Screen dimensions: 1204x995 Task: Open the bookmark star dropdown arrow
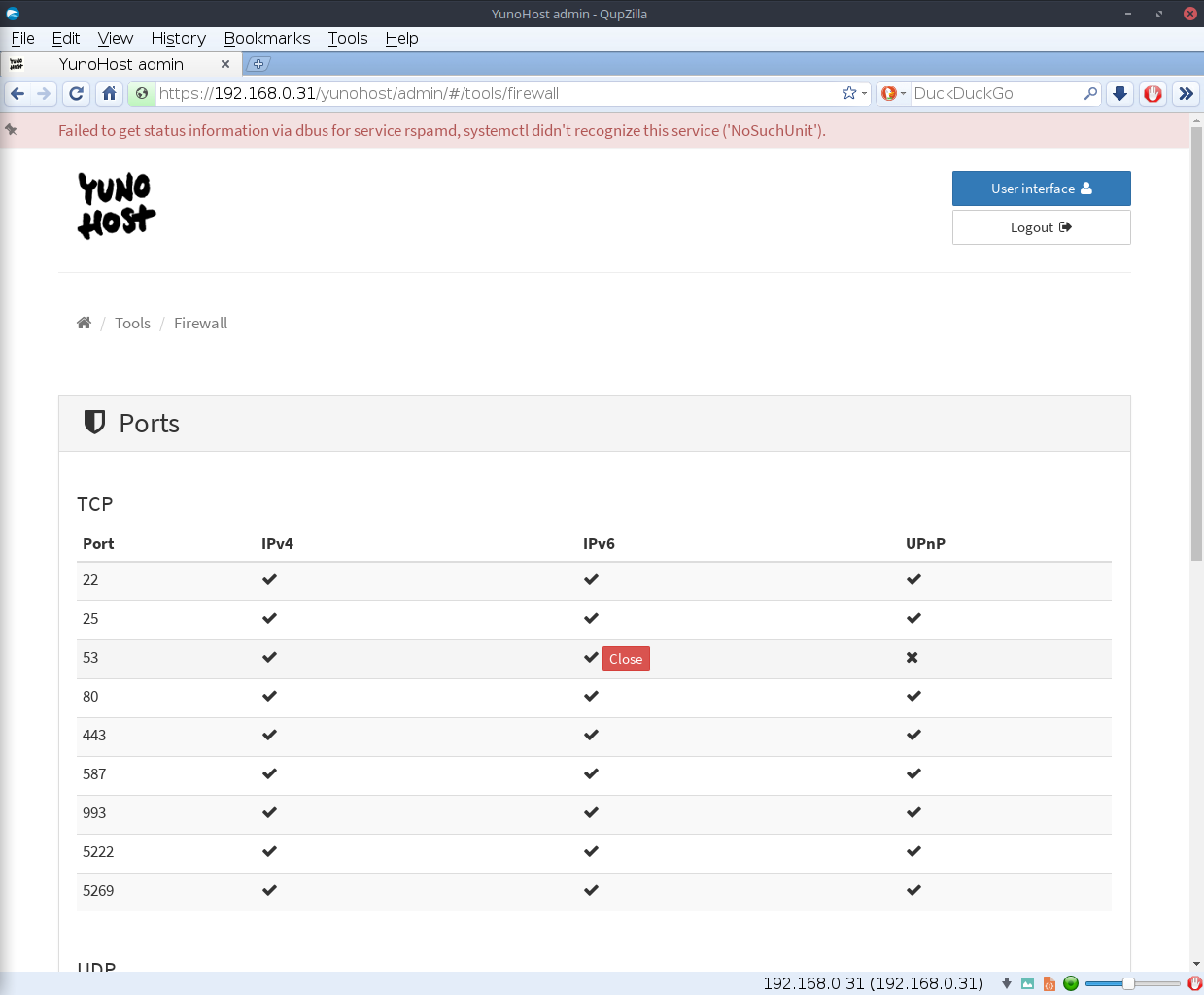pyautogui.click(x=864, y=94)
